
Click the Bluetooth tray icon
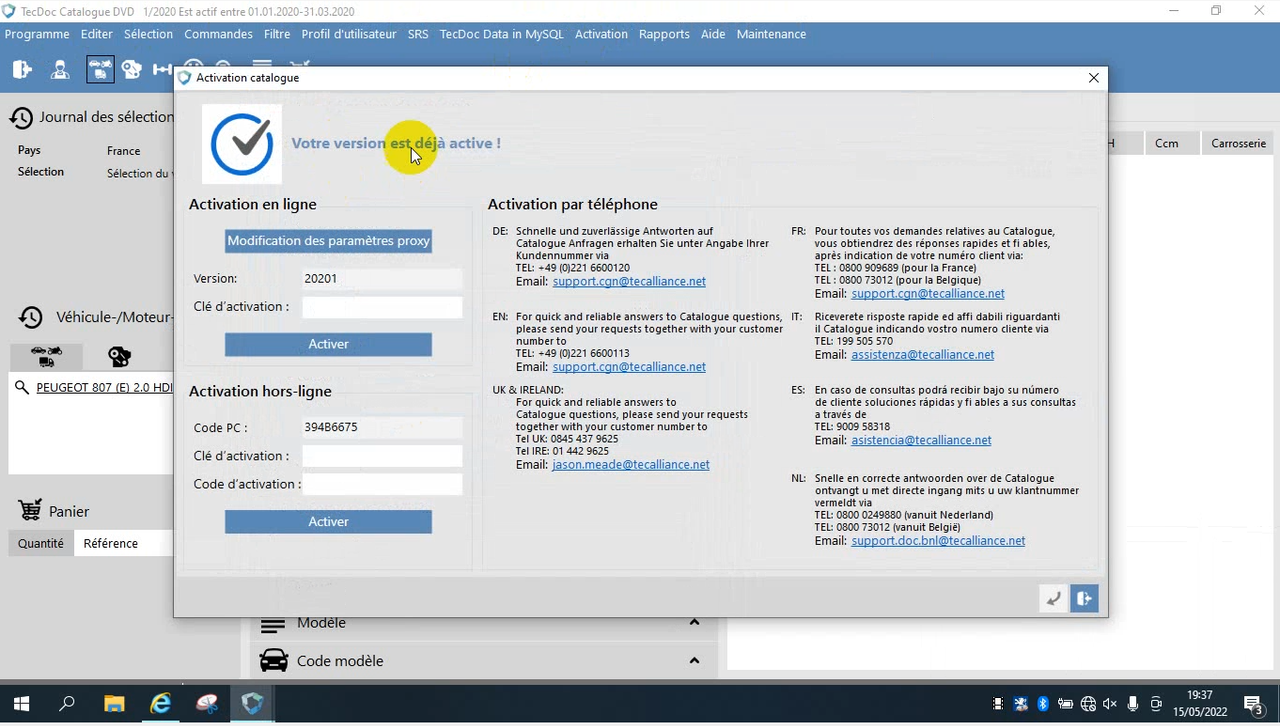1042,704
